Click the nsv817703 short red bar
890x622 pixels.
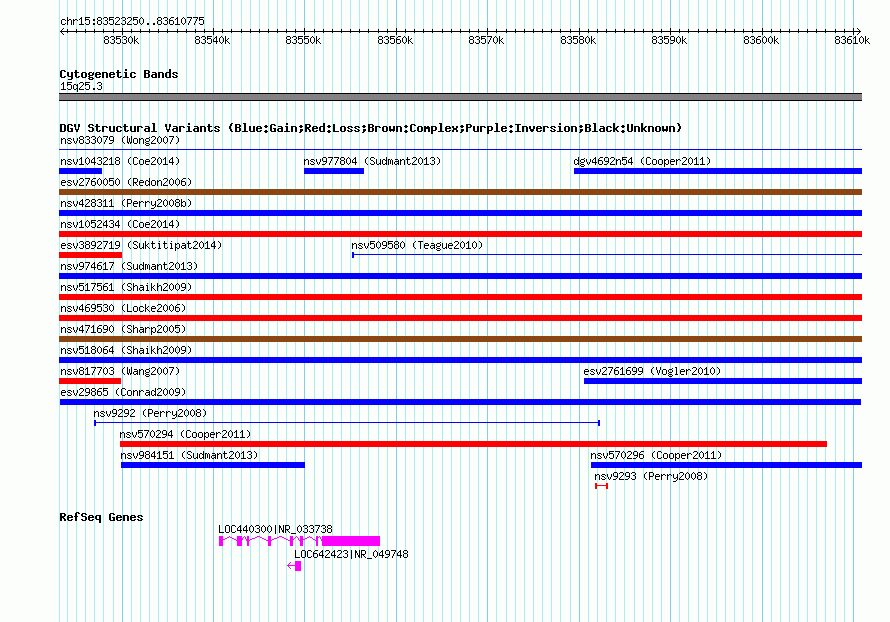click(x=90, y=381)
